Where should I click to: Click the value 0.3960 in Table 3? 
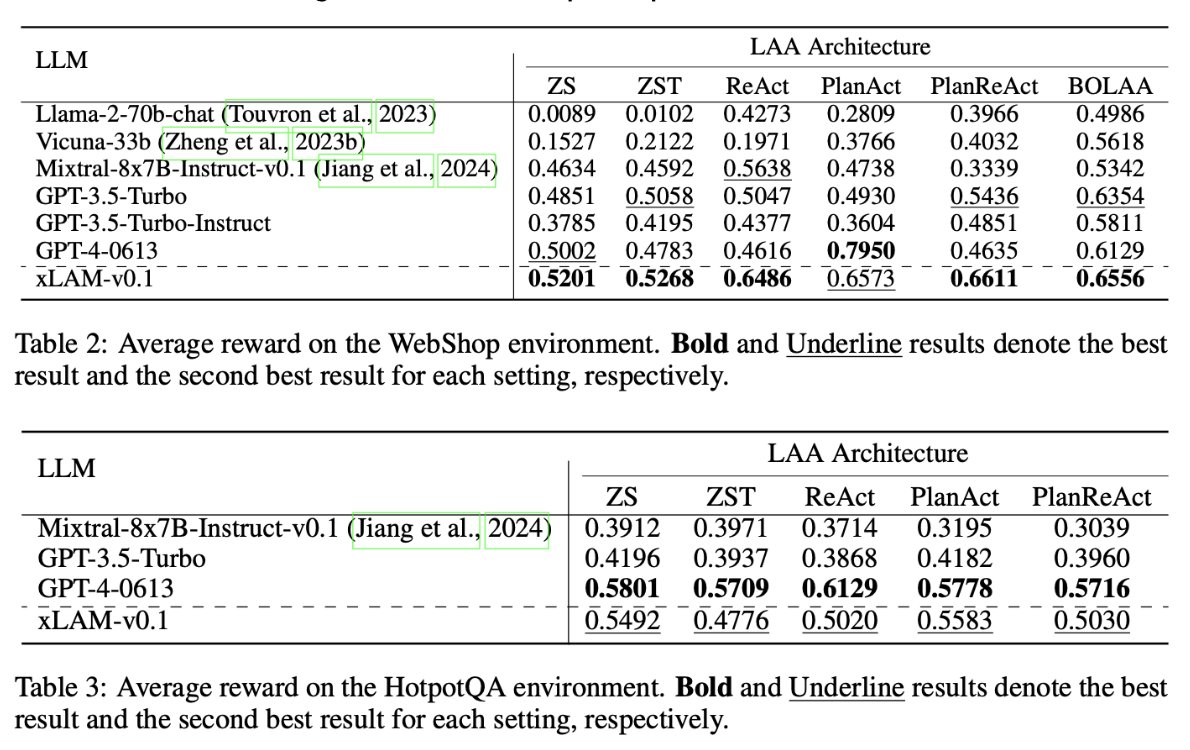[1091, 559]
